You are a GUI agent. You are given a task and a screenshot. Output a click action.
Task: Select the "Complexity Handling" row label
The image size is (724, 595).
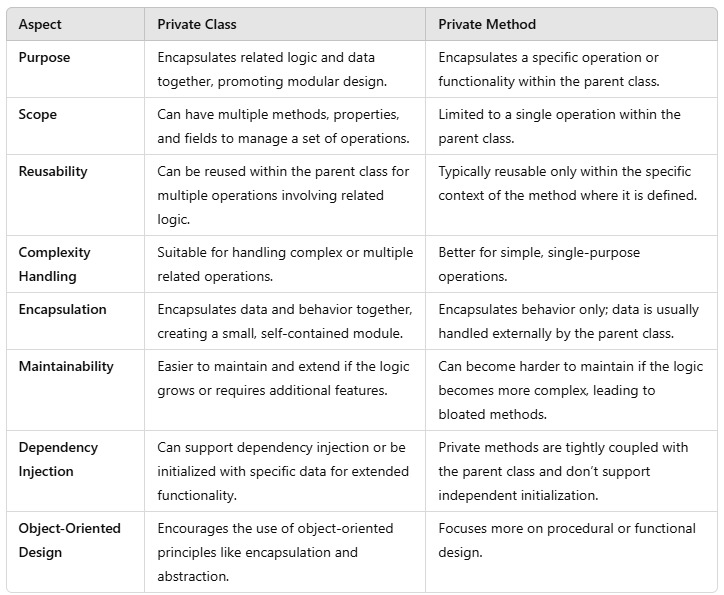tap(54, 262)
